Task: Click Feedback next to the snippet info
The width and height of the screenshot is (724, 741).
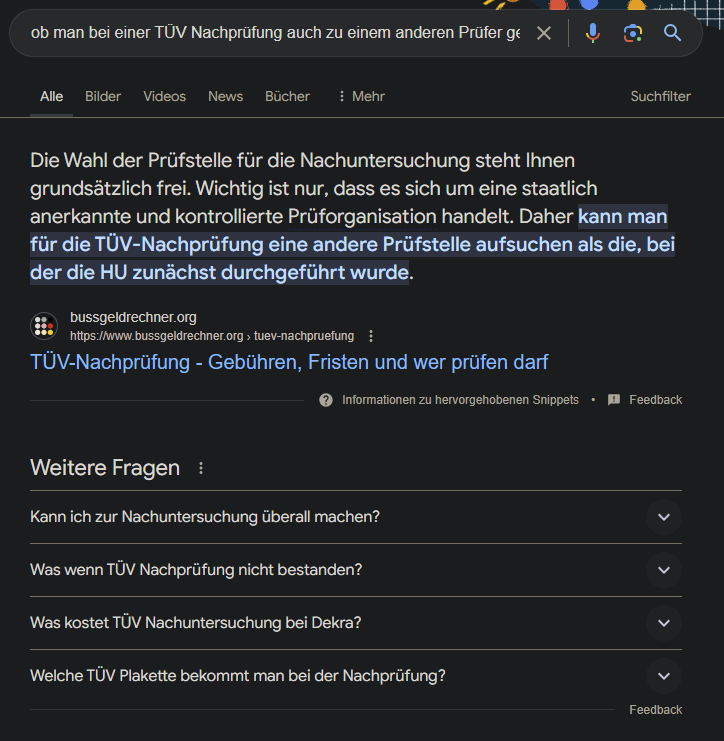Action: pos(655,400)
